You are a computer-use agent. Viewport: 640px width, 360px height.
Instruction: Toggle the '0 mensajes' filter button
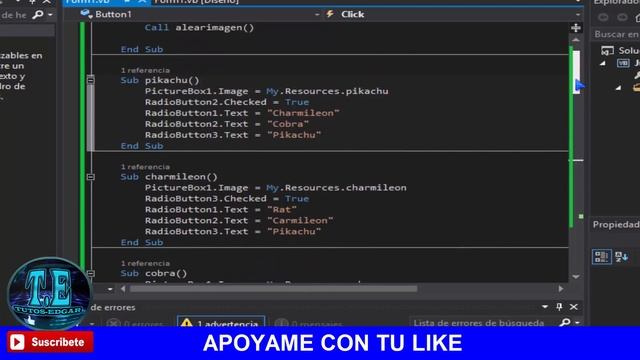[x=308, y=323]
